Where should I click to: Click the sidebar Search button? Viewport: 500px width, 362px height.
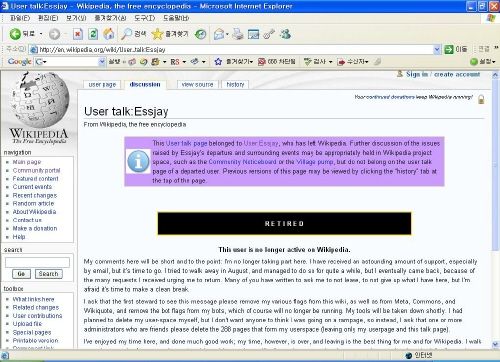click(49, 274)
